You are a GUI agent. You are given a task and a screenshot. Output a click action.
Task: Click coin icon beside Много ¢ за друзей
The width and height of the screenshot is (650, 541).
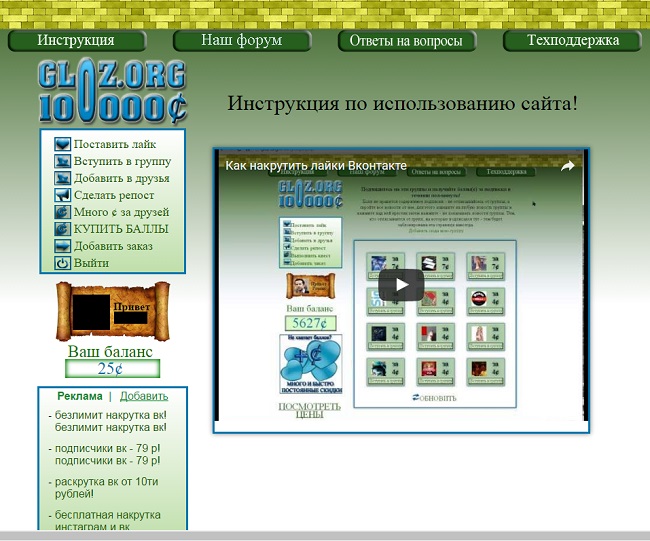coord(63,212)
